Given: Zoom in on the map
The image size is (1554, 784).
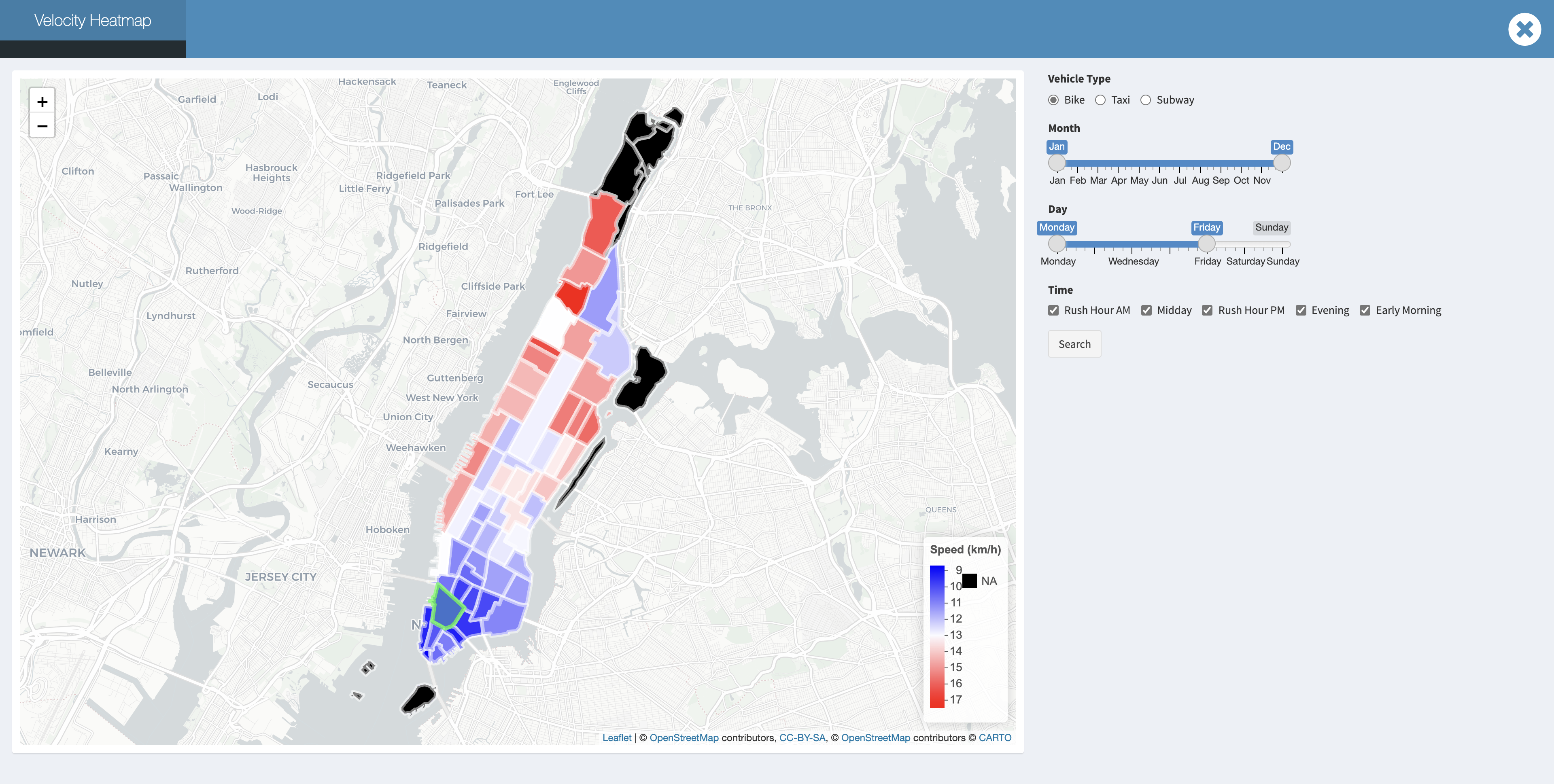Looking at the screenshot, I should click(42, 101).
